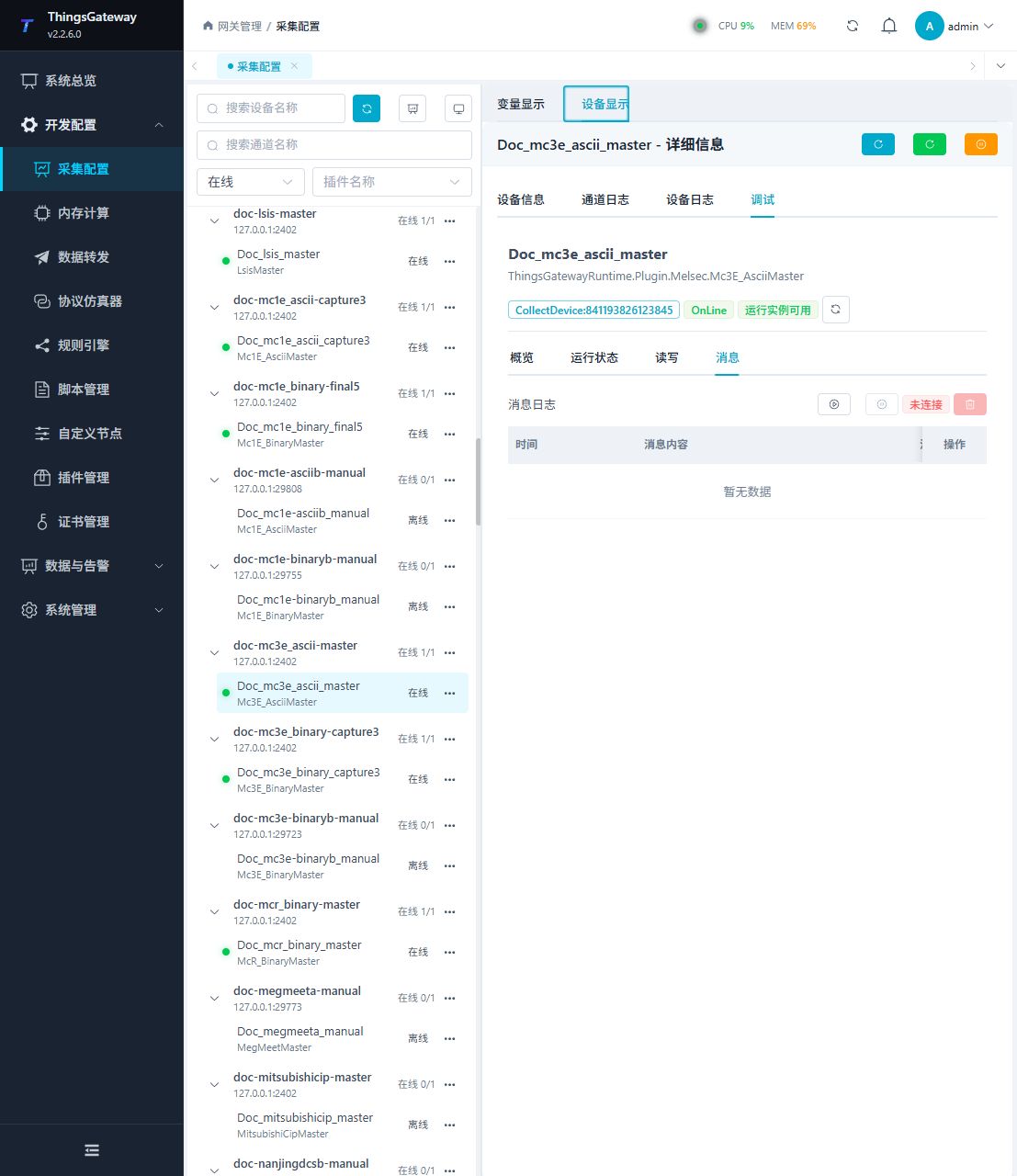Click the 网关管理 breadcrumb link

point(240,26)
